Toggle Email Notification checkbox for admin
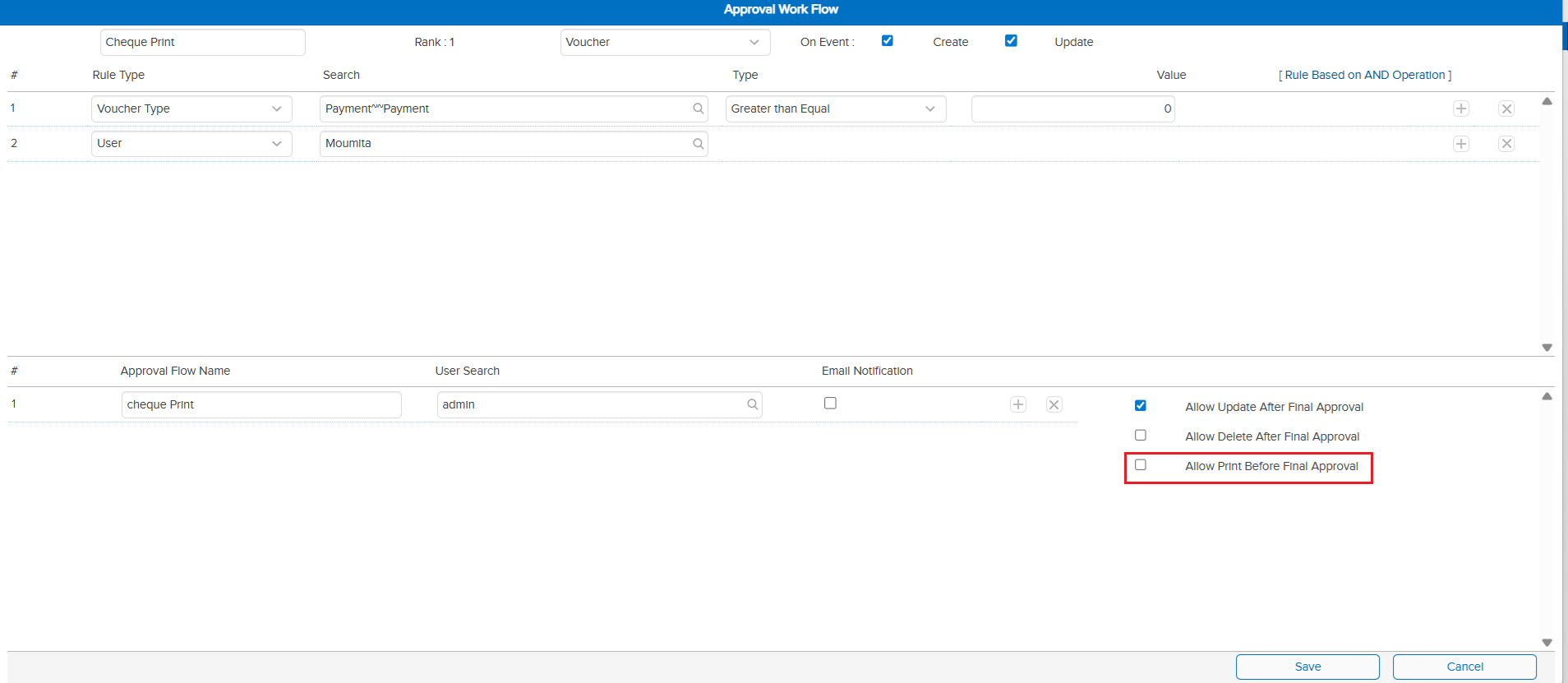This screenshot has height=683, width=1568. (x=830, y=404)
